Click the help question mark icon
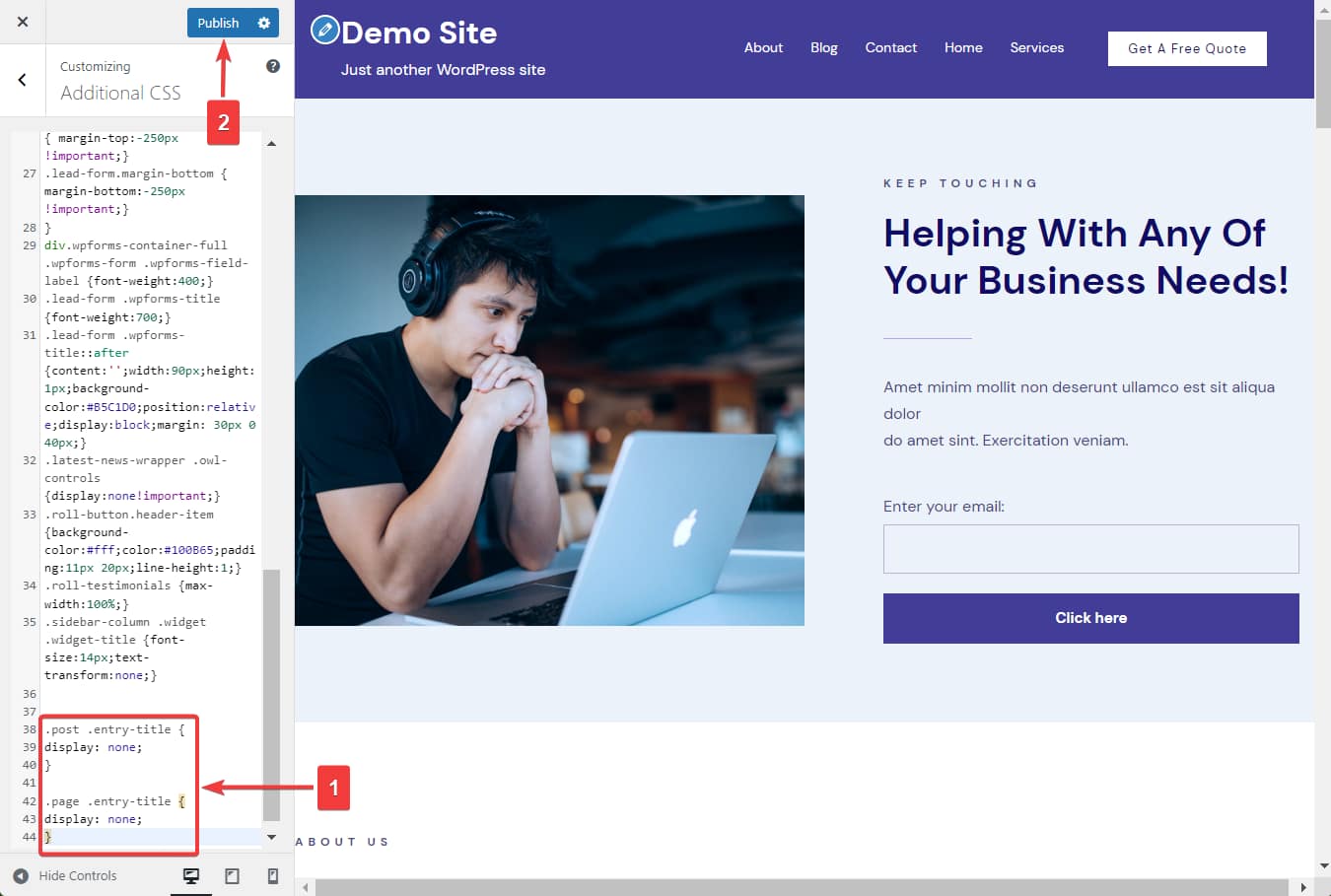Screen dimensions: 1331x896 click(273, 66)
